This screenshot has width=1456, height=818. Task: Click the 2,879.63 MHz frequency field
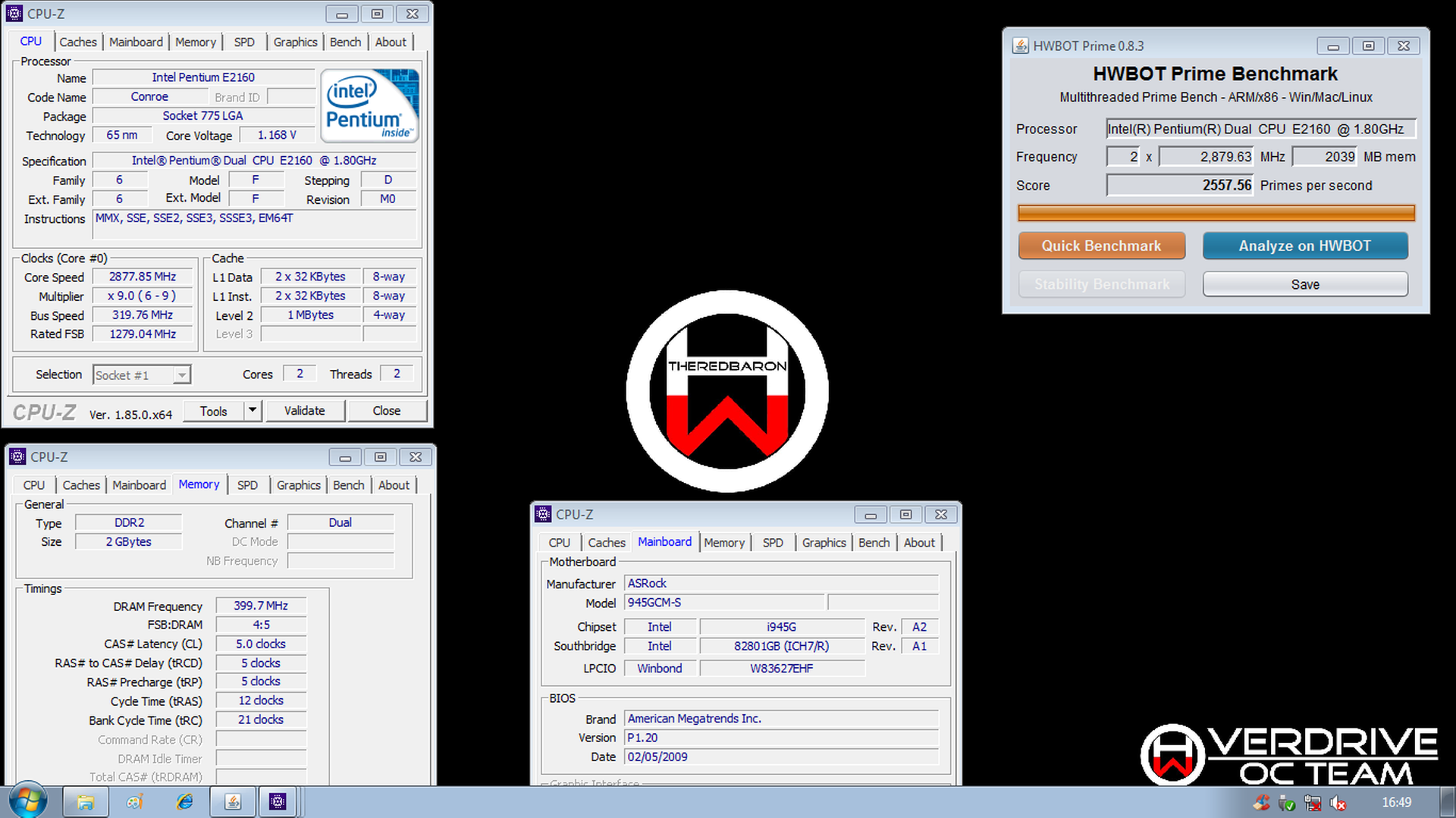click(1207, 157)
